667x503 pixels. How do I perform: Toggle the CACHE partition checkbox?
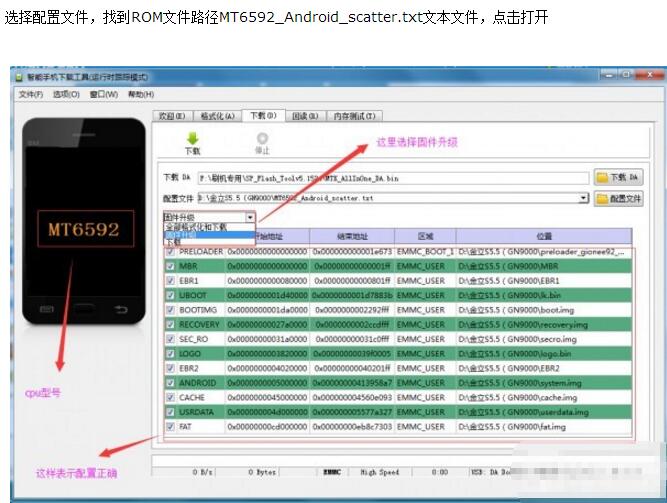click(x=171, y=397)
